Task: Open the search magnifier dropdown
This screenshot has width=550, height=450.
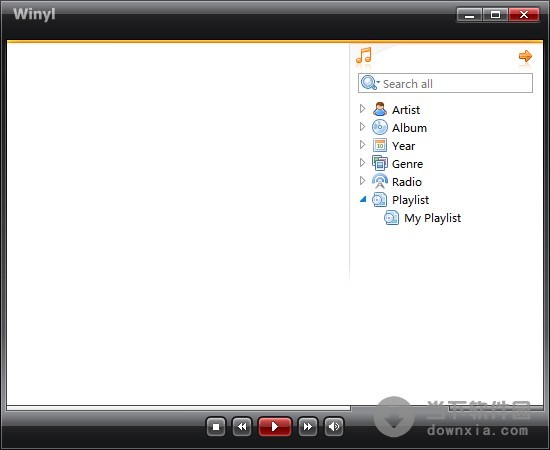Action: (x=370, y=83)
